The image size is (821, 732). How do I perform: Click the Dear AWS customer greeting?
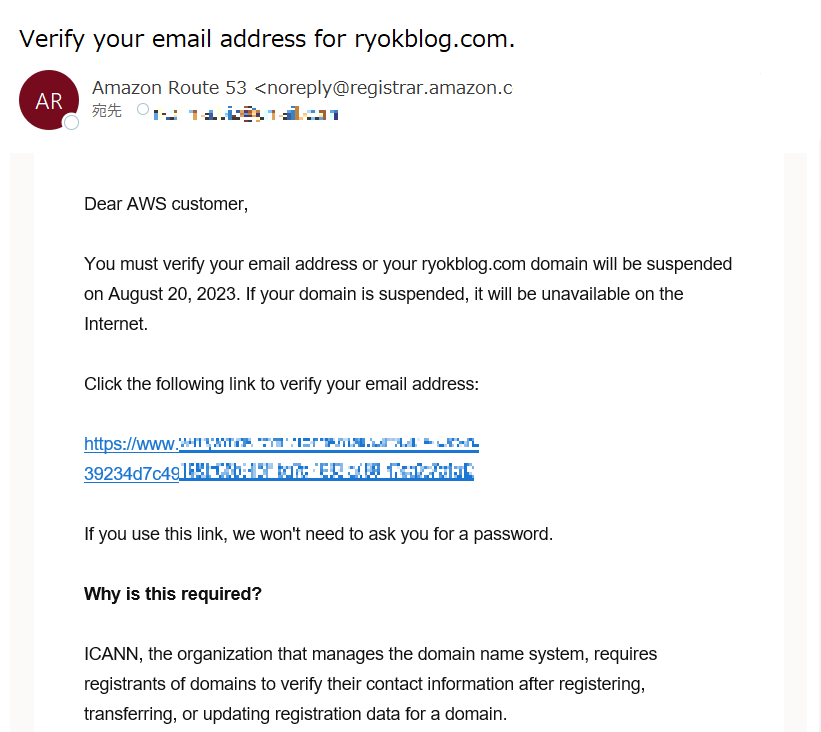(166, 204)
